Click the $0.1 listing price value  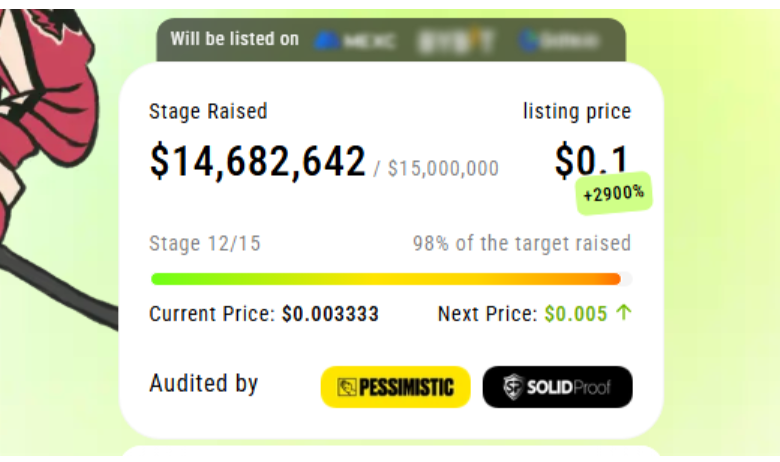point(593,160)
